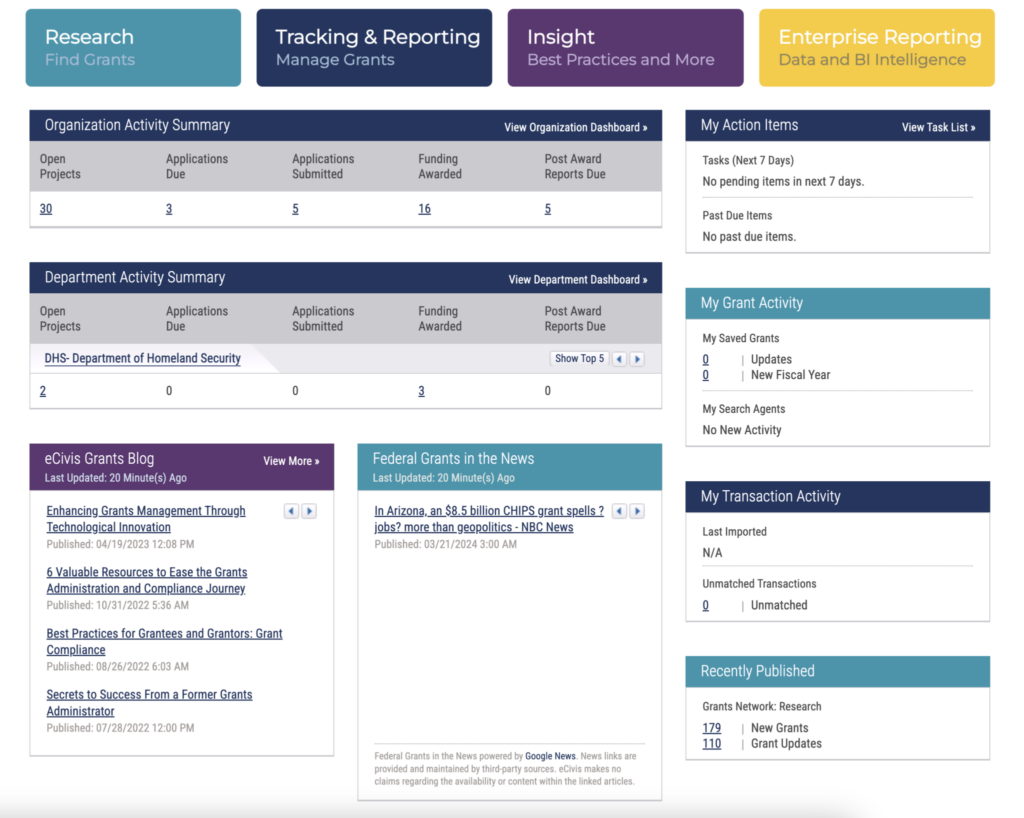1024x818 pixels.
Task: Open the 30 Open Projects count
Action: click(x=46, y=209)
